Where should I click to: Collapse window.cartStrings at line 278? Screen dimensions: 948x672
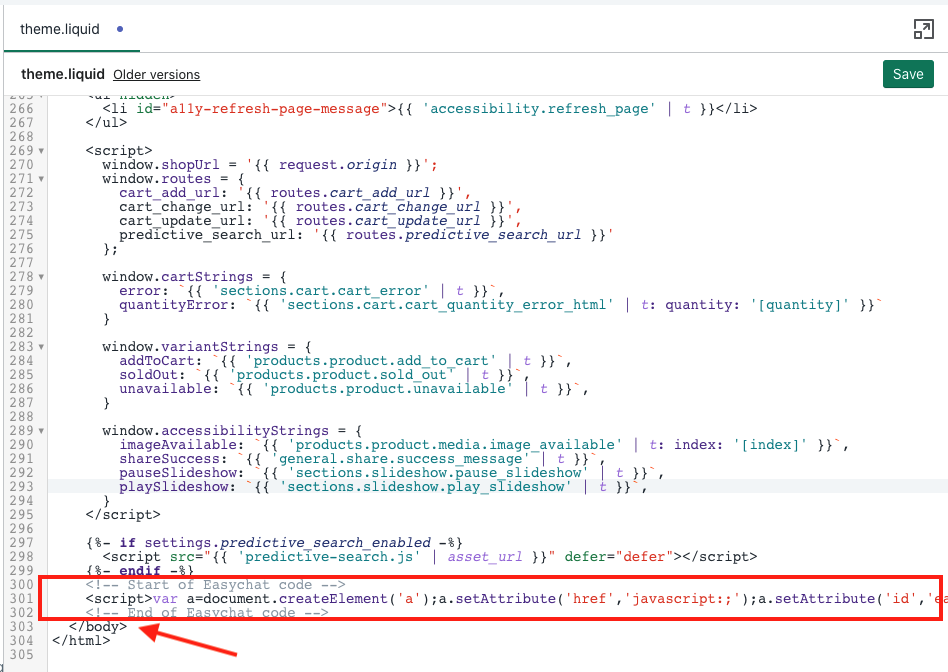pyautogui.click(x=41, y=277)
